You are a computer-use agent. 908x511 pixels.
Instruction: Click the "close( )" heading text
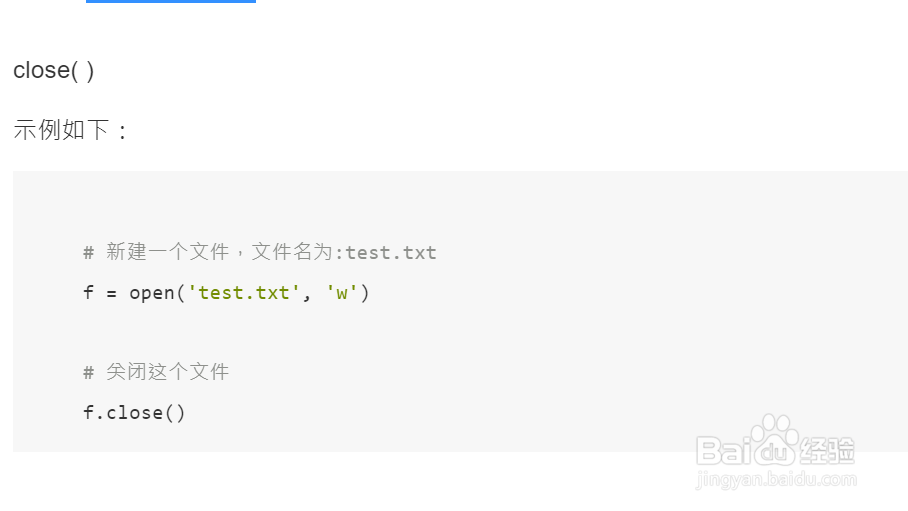click(53, 71)
